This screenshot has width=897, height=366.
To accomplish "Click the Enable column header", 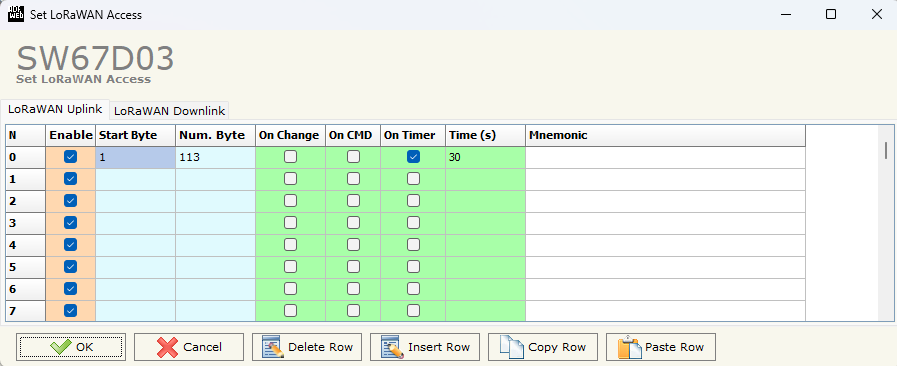I will [71, 136].
